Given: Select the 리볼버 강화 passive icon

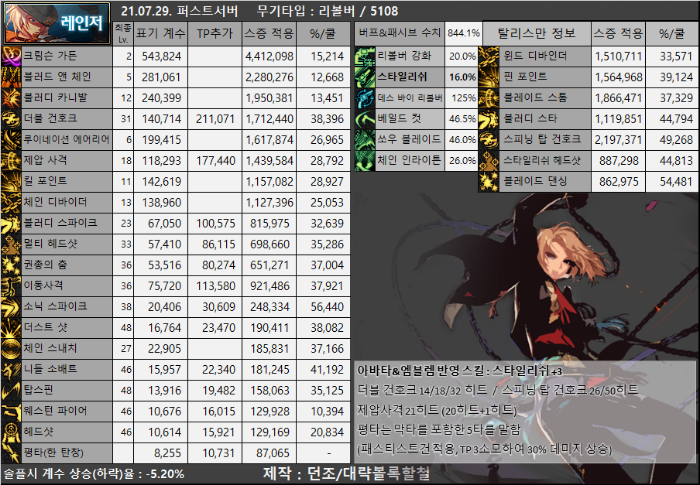Looking at the screenshot, I should [x=365, y=55].
